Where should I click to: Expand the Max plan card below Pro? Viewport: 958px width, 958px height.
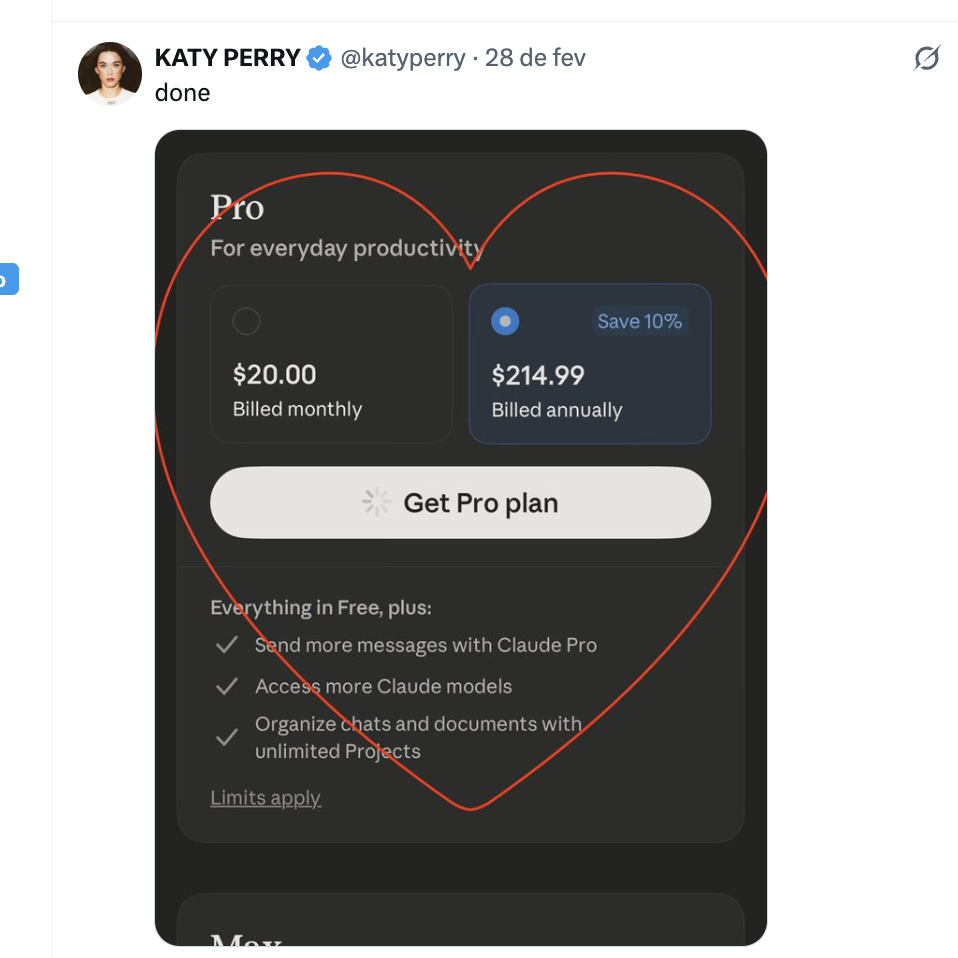coord(460,930)
